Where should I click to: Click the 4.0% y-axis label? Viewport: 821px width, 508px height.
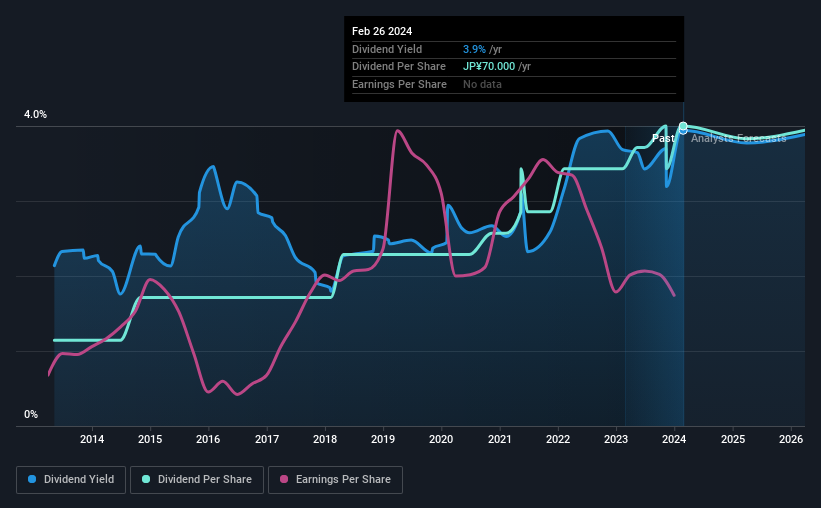click(x=35, y=114)
